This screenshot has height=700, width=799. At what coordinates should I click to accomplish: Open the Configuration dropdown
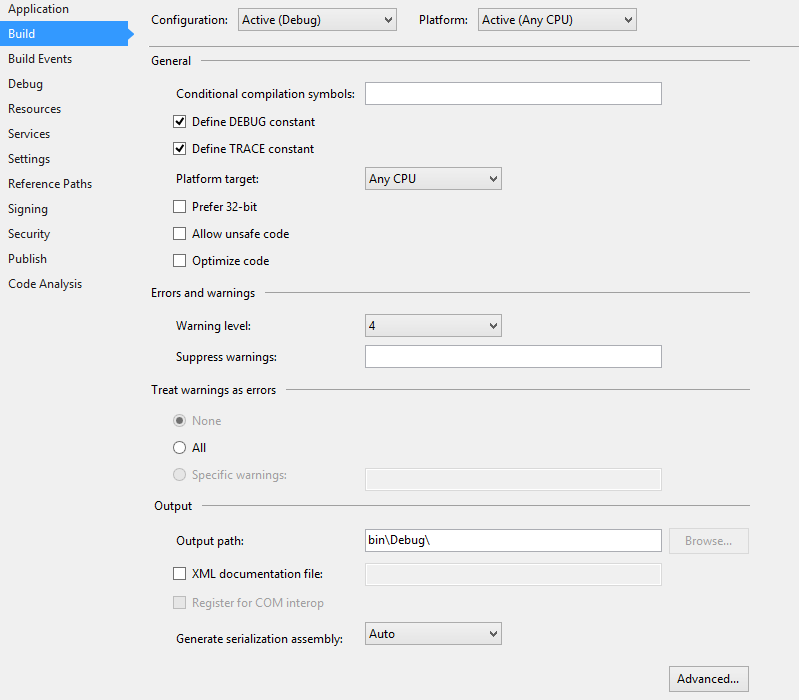click(318, 19)
